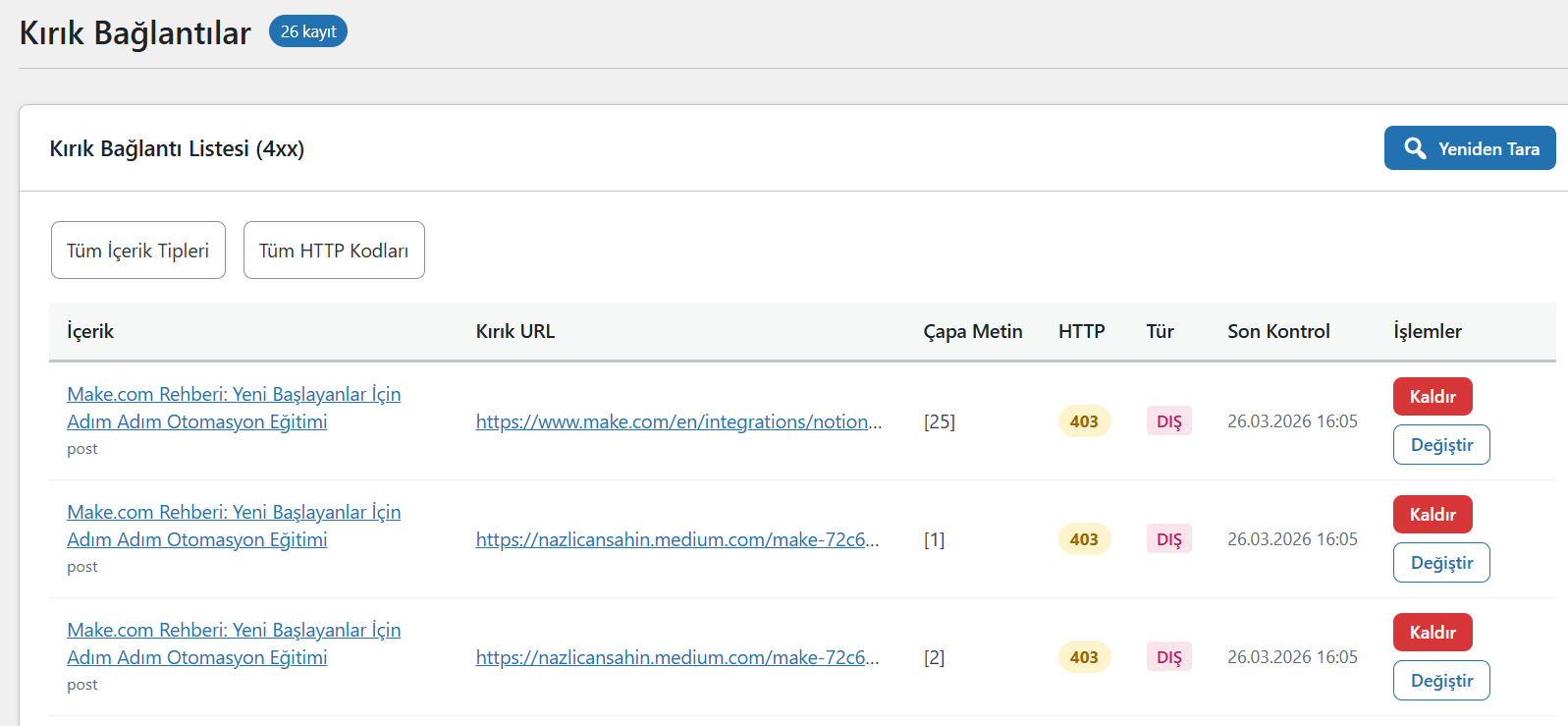1568x726 pixels.
Task: Open the medium.com broken URL with anchor [1]
Action: coord(676,539)
